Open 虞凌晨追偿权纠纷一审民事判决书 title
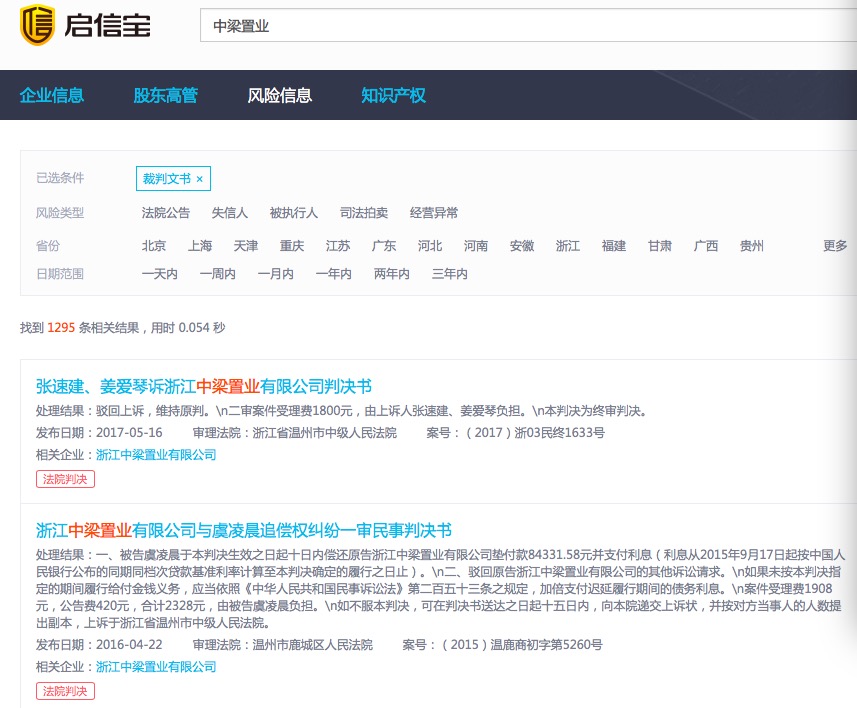 coord(244,530)
